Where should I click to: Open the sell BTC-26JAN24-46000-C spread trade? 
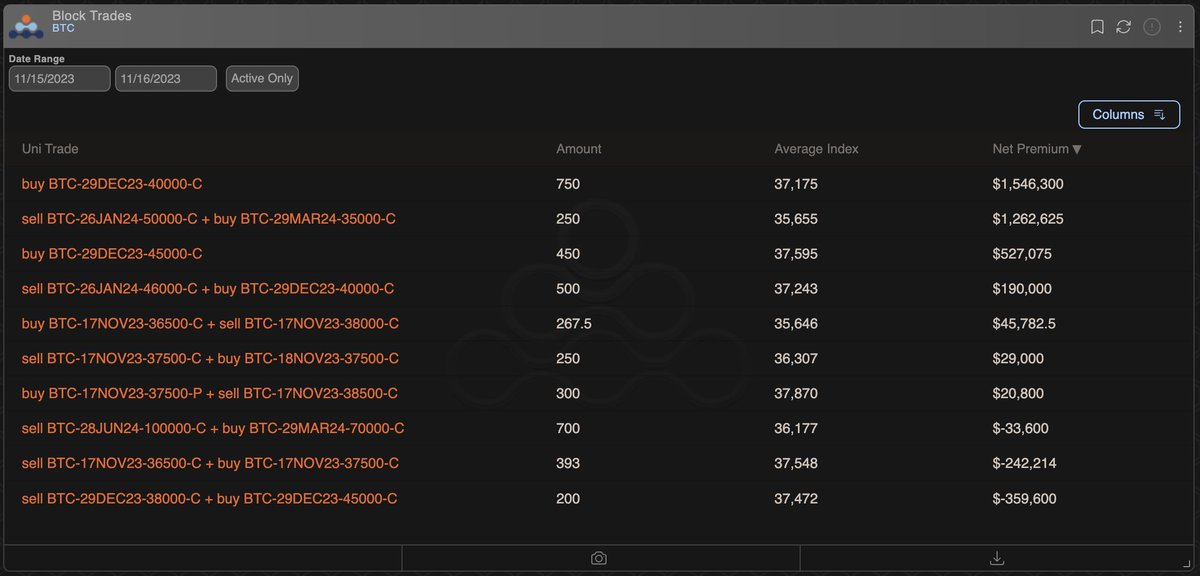click(x=208, y=289)
